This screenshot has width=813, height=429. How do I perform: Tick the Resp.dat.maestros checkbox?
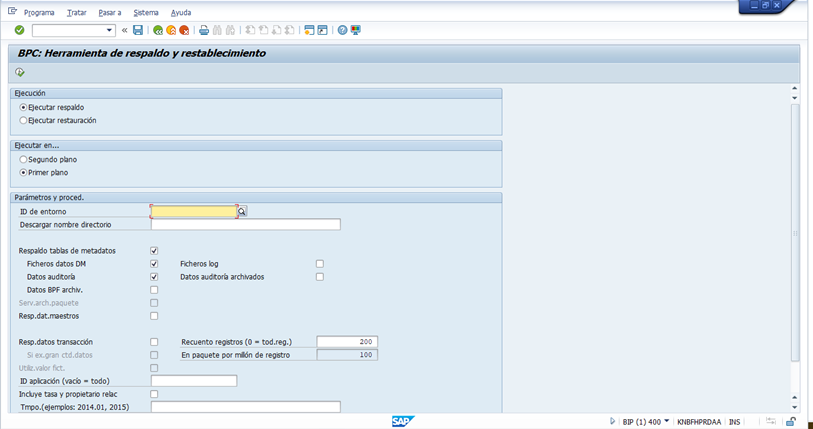[154, 316]
